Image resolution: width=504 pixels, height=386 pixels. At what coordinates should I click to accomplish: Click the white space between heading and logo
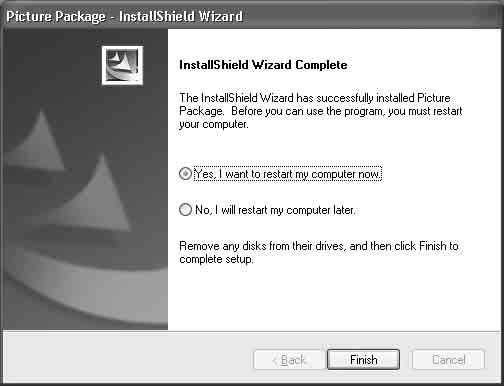pos(161,65)
